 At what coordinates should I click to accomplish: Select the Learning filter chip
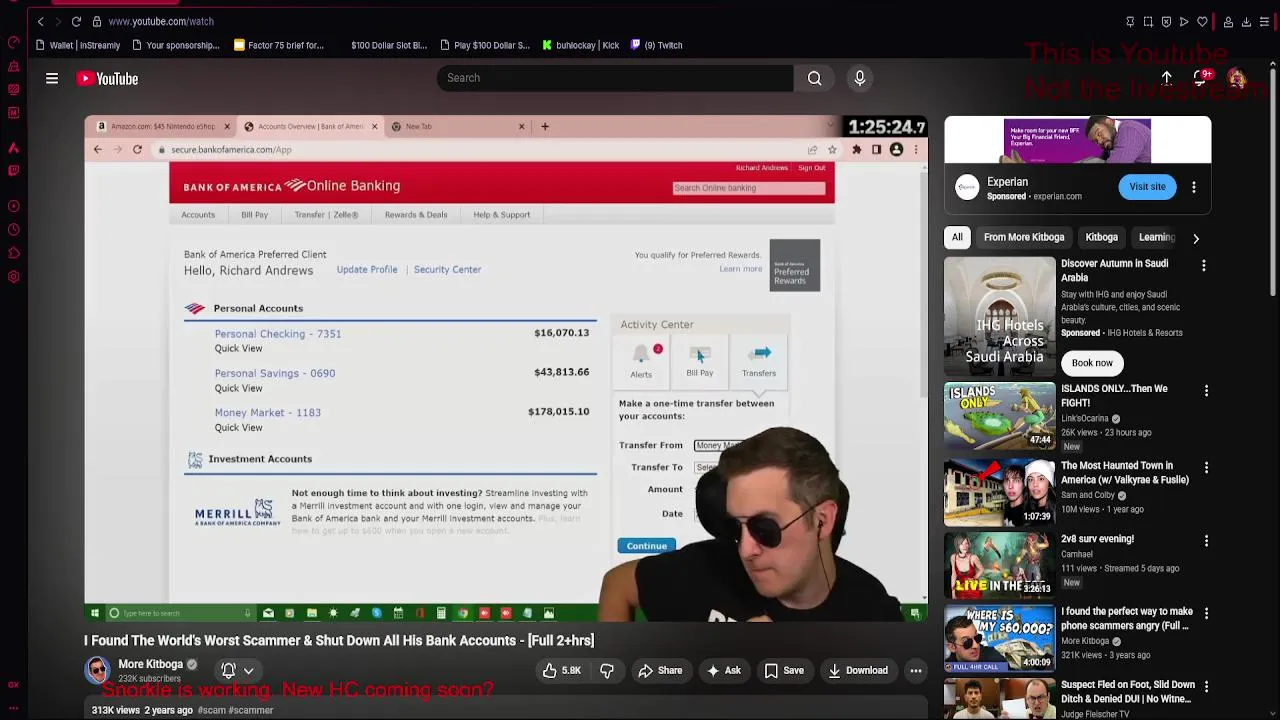[1157, 237]
